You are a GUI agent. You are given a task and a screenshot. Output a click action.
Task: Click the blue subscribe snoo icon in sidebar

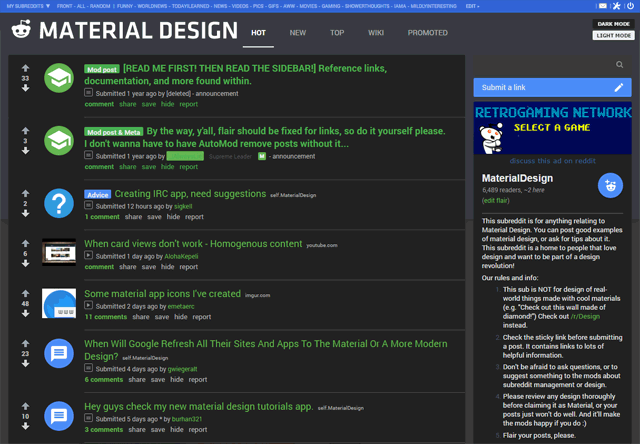pos(610,186)
